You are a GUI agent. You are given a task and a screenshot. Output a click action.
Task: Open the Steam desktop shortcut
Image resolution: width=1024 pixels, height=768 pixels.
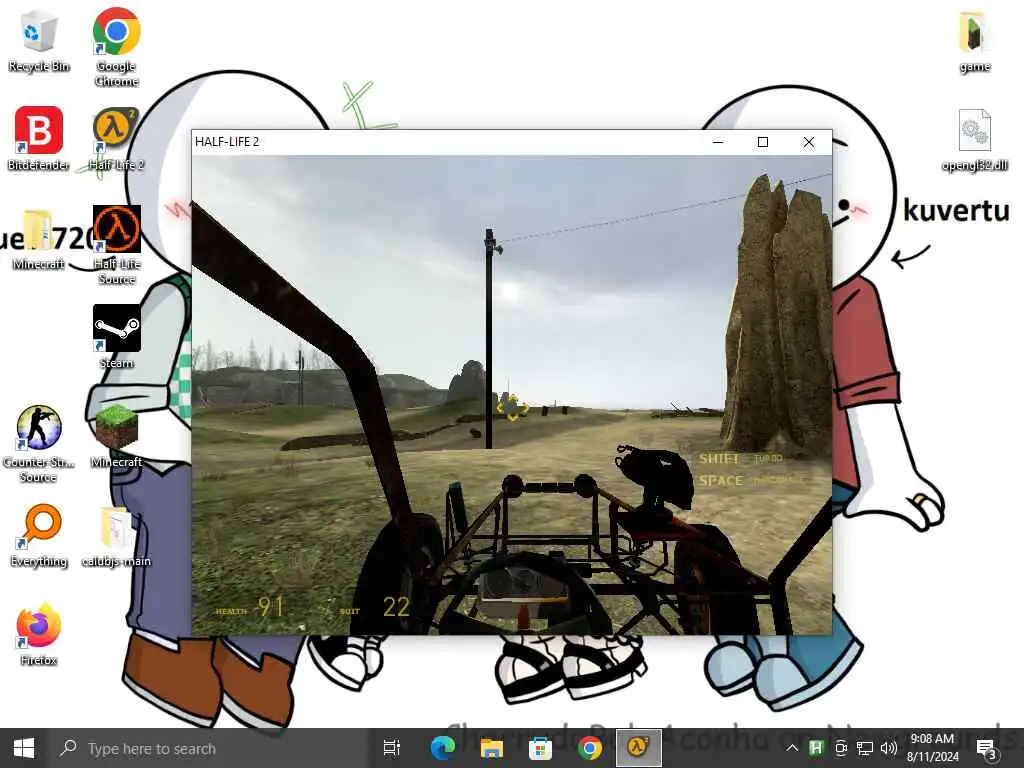pyautogui.click(x=117, y=336)
